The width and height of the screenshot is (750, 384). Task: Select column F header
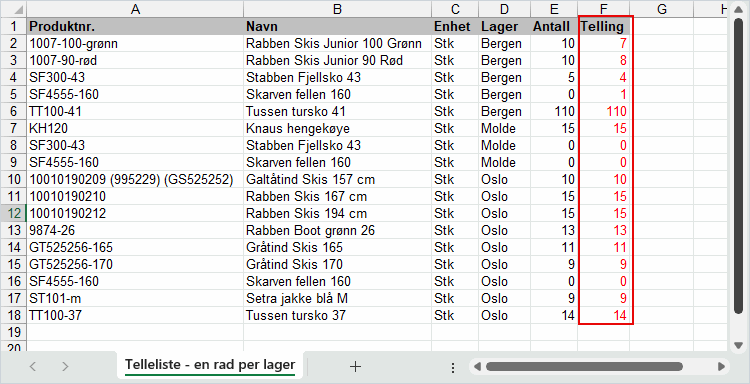(604, 9)
